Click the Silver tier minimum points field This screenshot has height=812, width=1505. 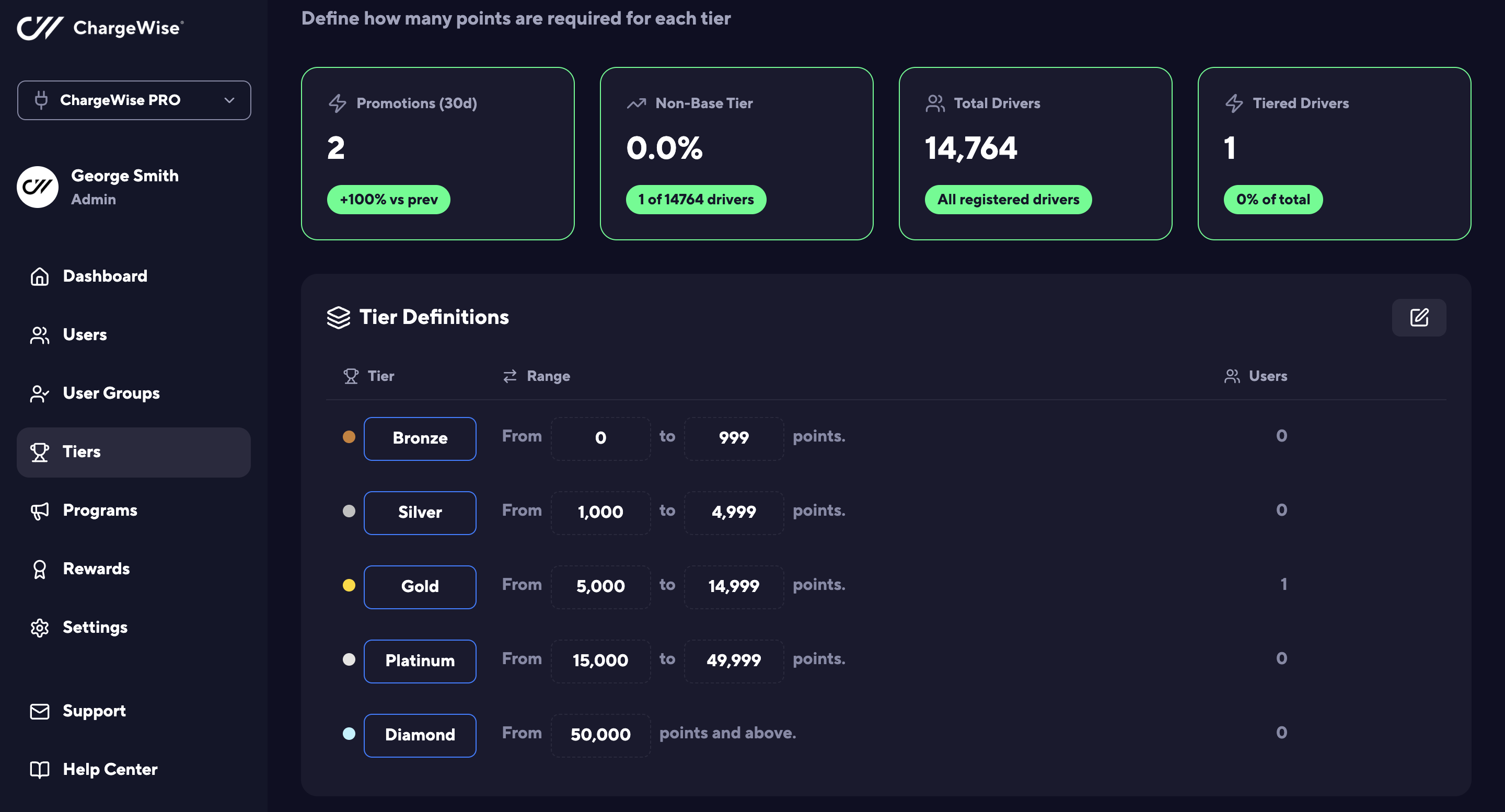pyautogui.click(x=600, y=512)
